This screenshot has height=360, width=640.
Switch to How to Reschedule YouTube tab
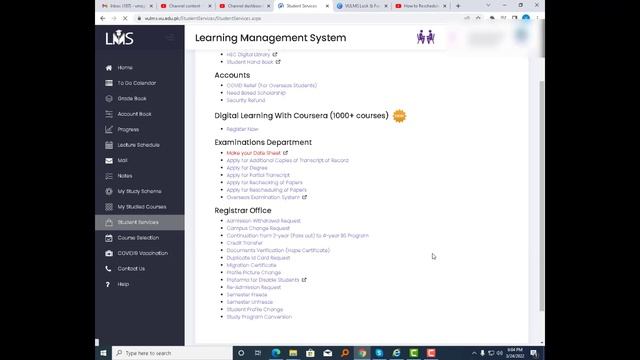coord(420,6)
